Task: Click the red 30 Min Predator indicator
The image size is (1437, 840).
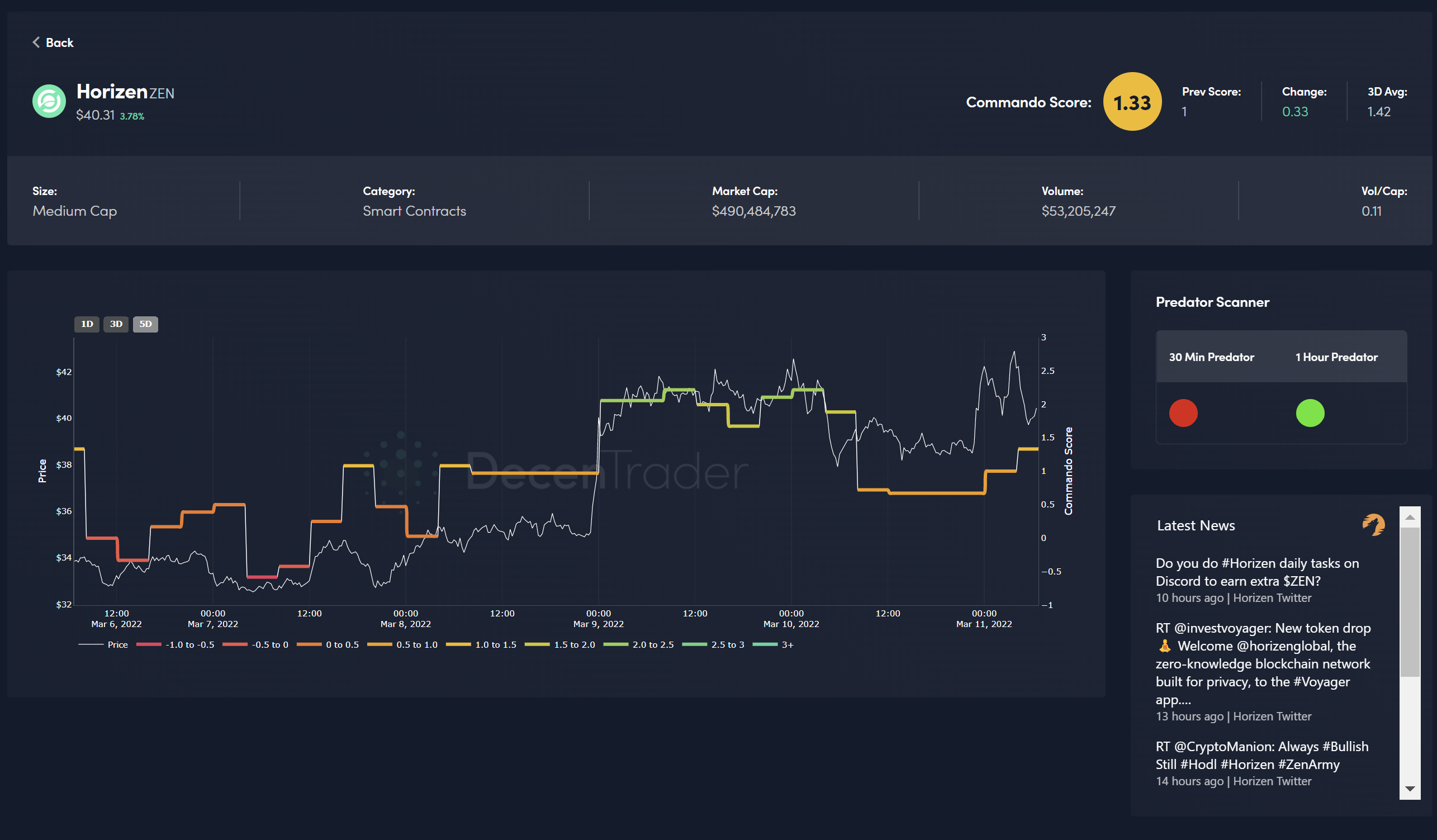Action: [1183, 413]
